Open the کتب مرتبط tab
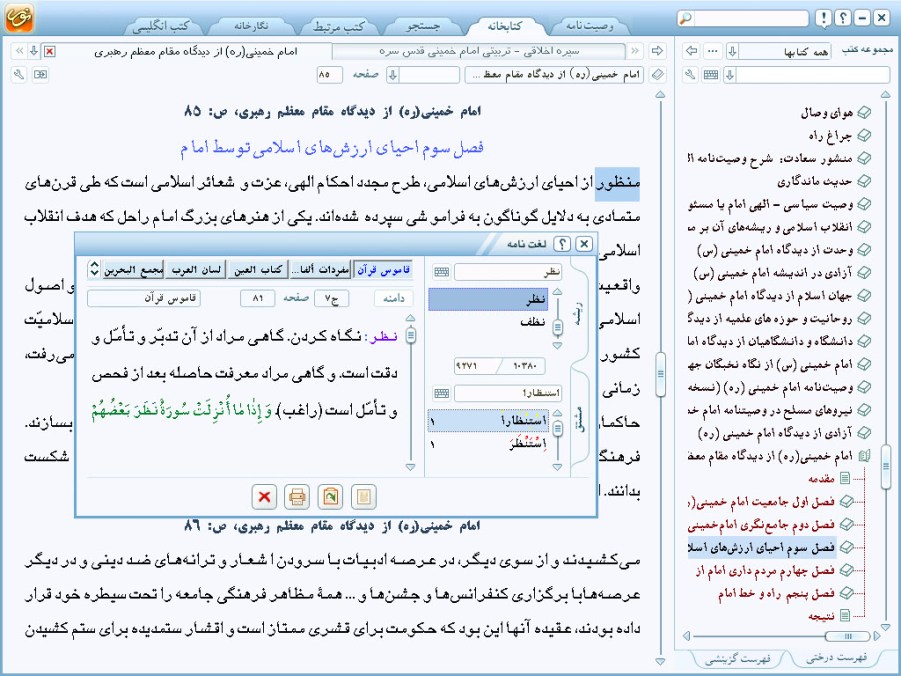 338,26
